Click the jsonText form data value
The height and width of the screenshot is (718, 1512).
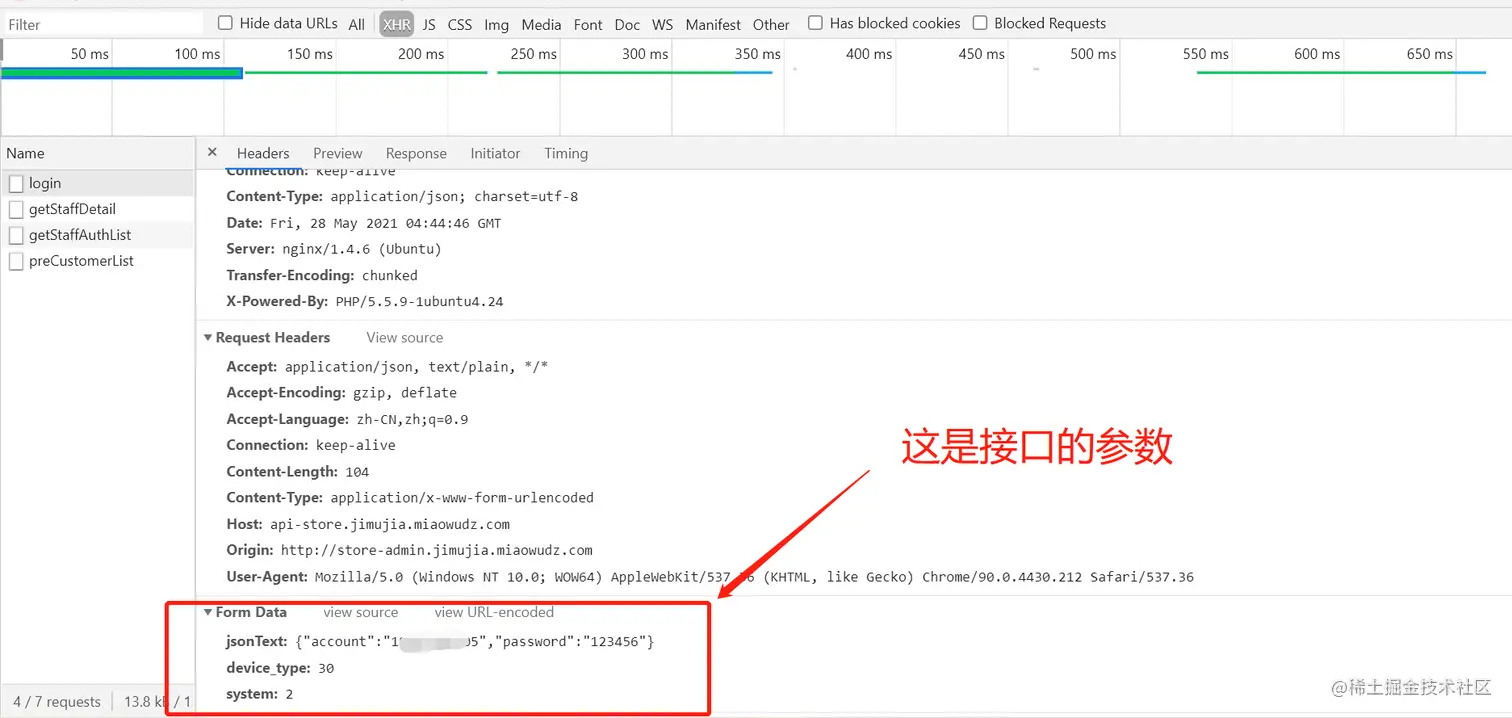475,641
